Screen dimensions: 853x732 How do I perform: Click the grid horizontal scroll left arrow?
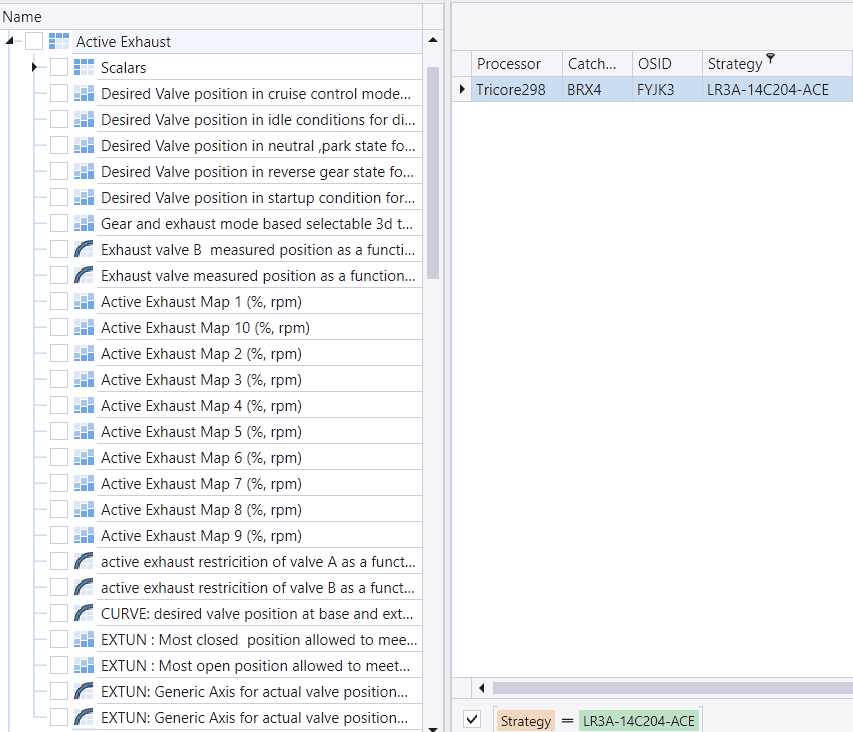pyautogui.click(x=481, y=688)
